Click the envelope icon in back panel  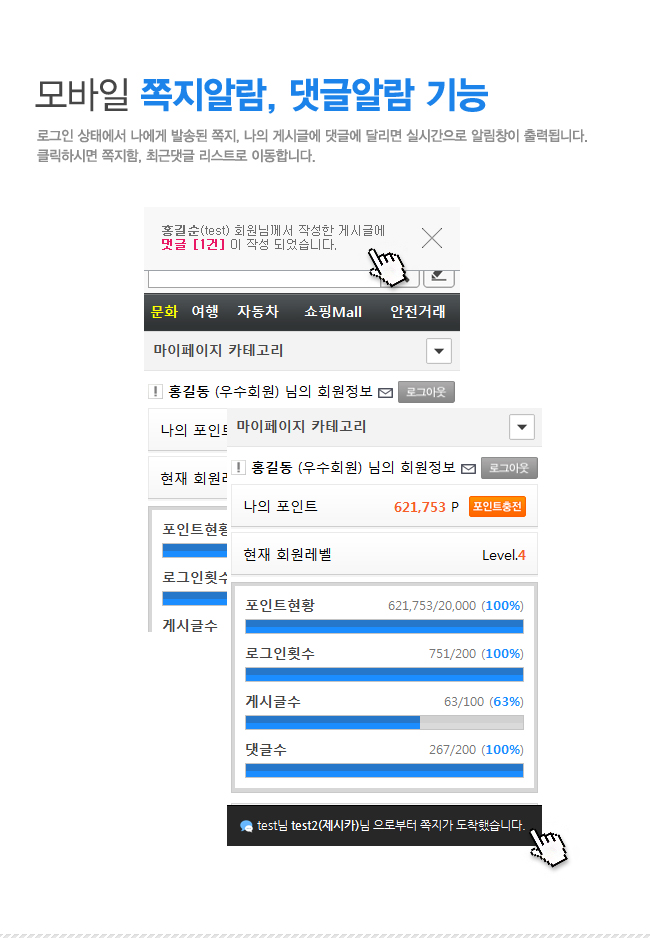[x=385, y=393]
